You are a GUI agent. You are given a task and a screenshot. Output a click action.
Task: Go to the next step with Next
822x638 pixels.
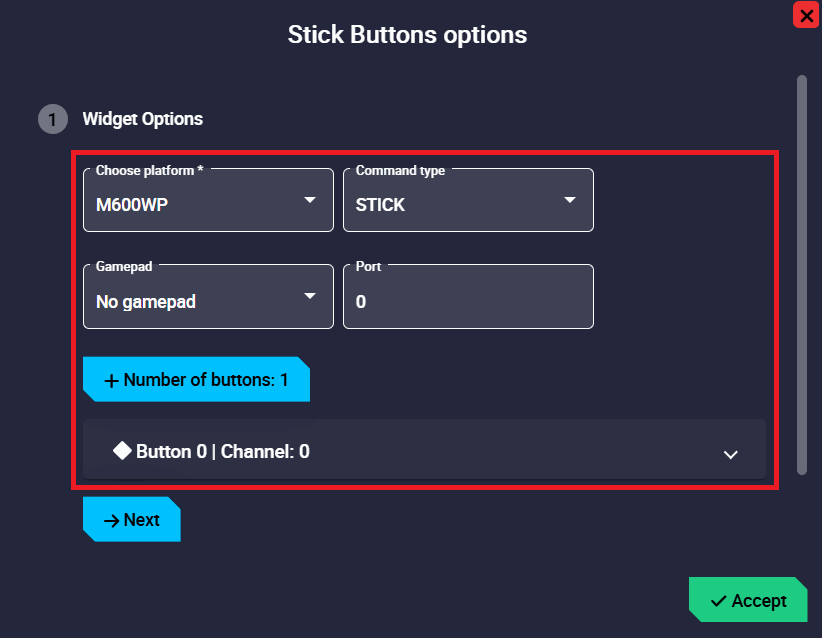click(x=132, y=520)
